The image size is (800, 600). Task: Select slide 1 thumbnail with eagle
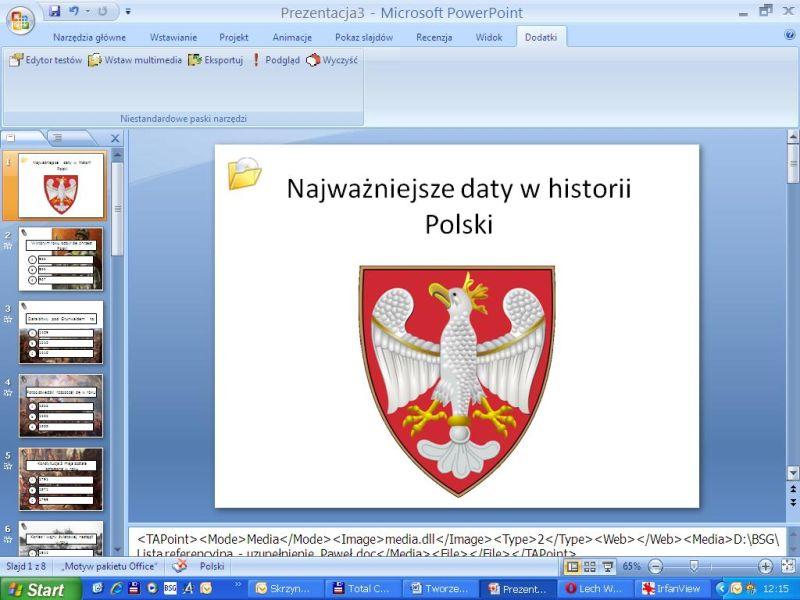[x=61, y=185]
